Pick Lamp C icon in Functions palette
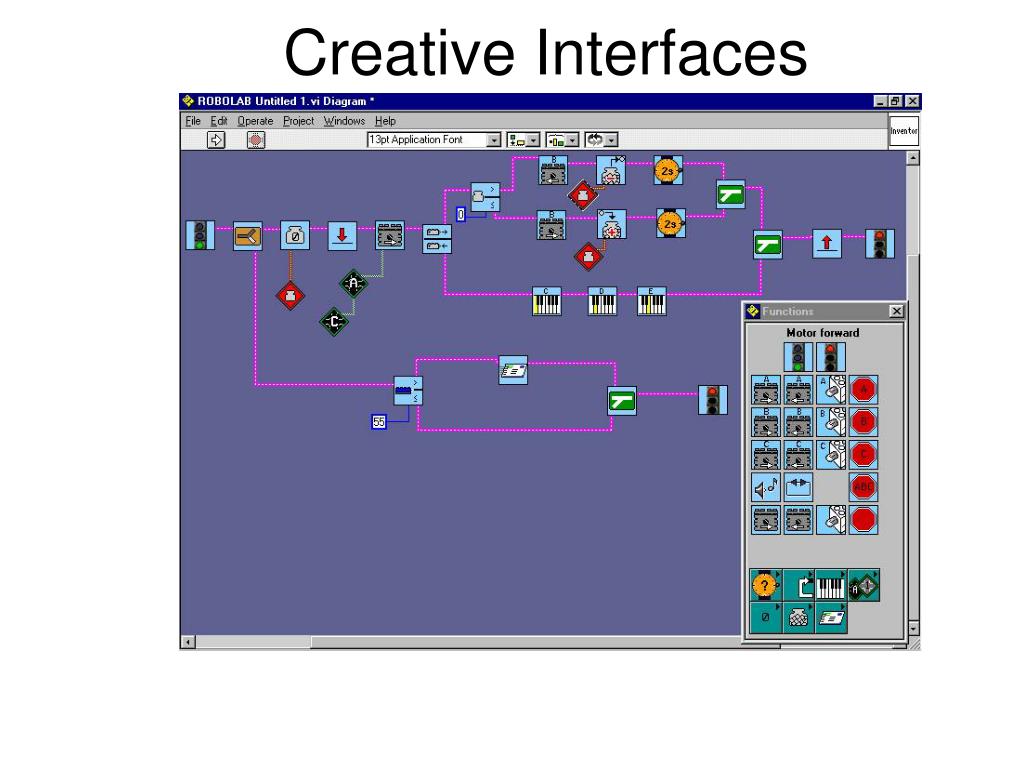This screenshot has height=768, width=1024. tap(831, 455)
